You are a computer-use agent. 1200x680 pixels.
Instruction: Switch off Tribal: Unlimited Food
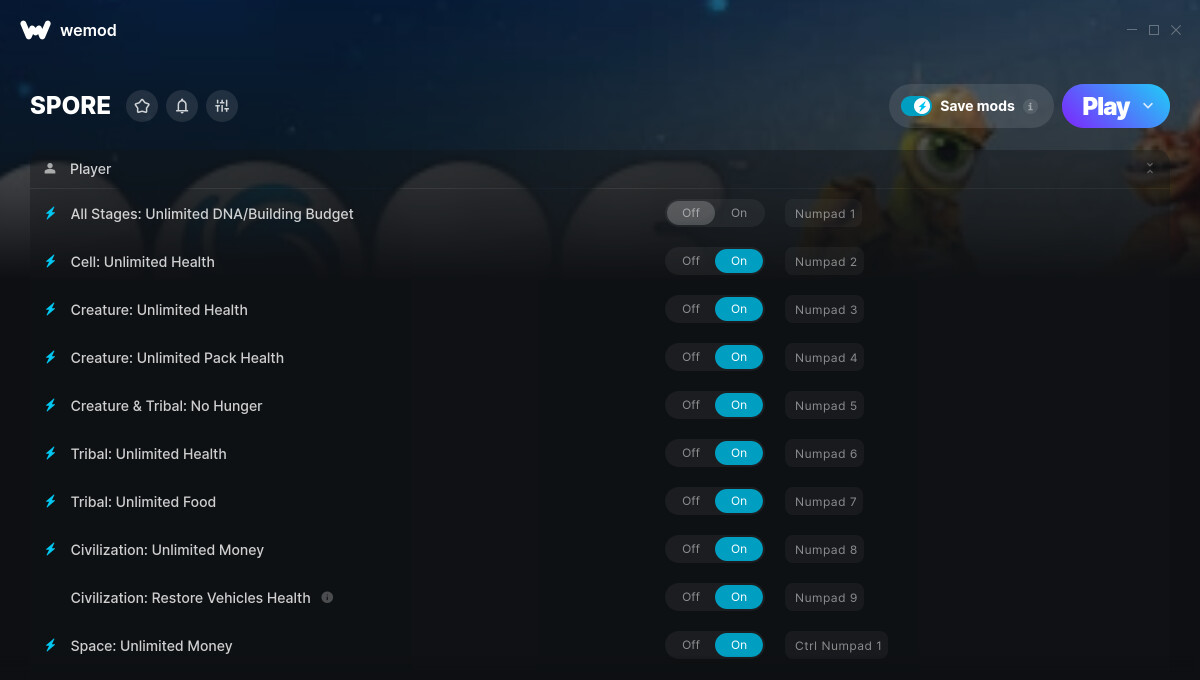[x=691, y=501]
